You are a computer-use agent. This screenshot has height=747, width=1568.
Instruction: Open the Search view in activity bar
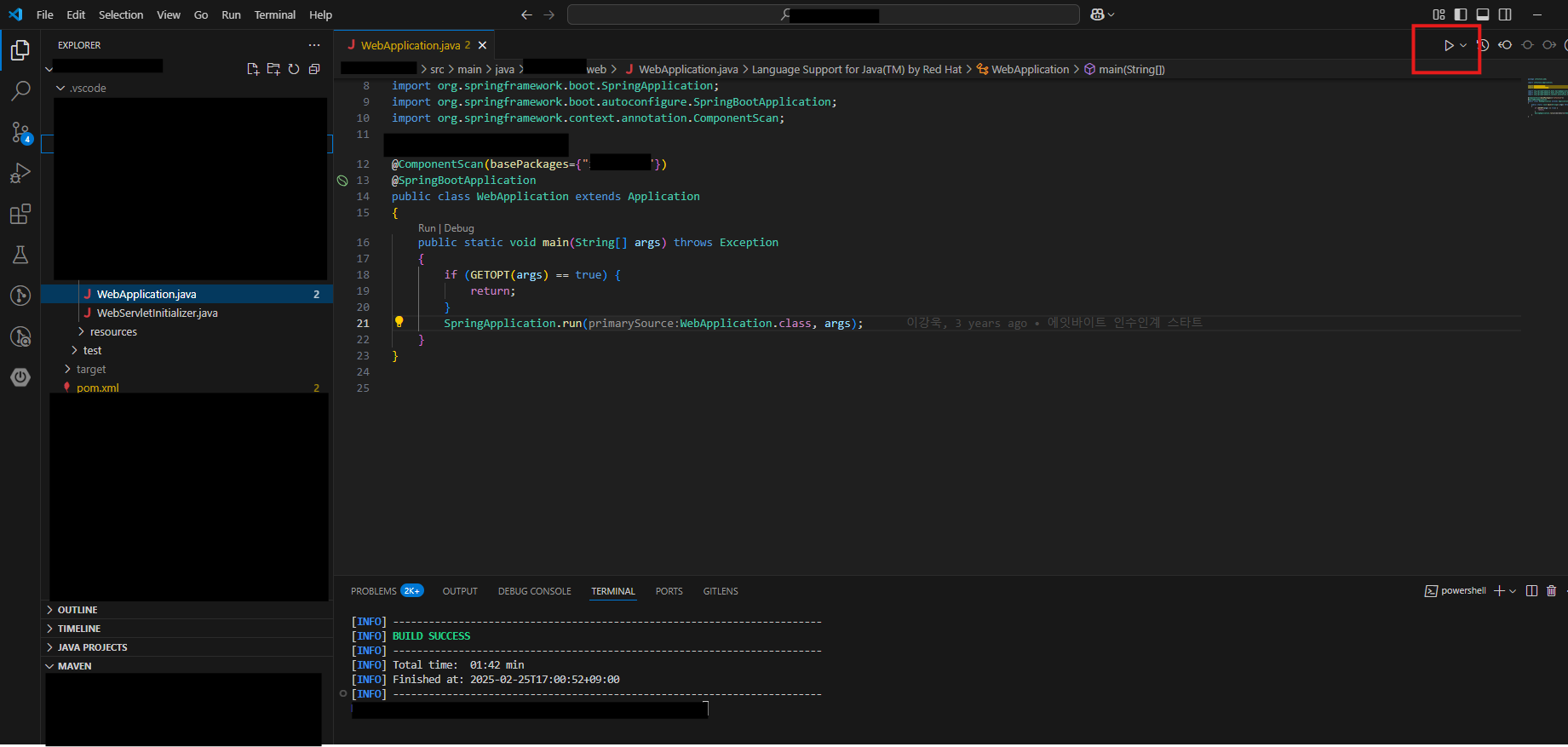[x=20, y=90]
